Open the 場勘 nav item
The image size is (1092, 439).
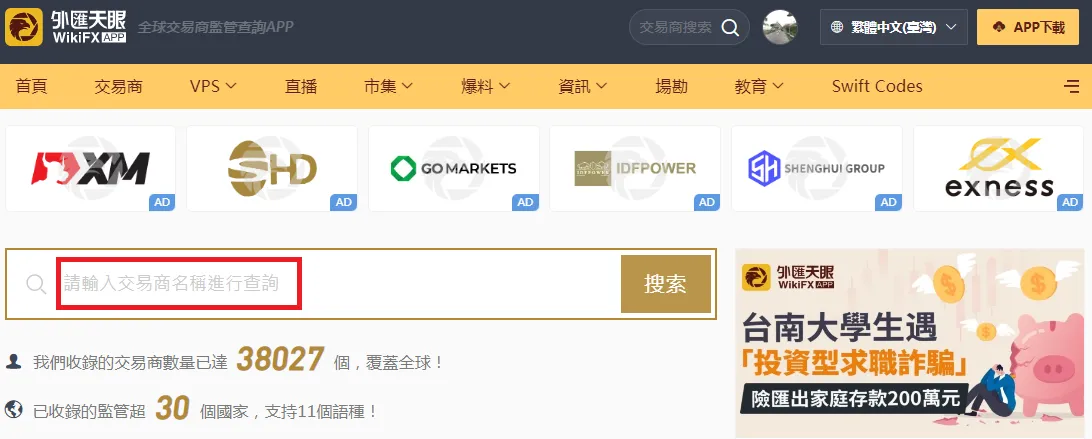pyautogui.click(x=671, y=86)
